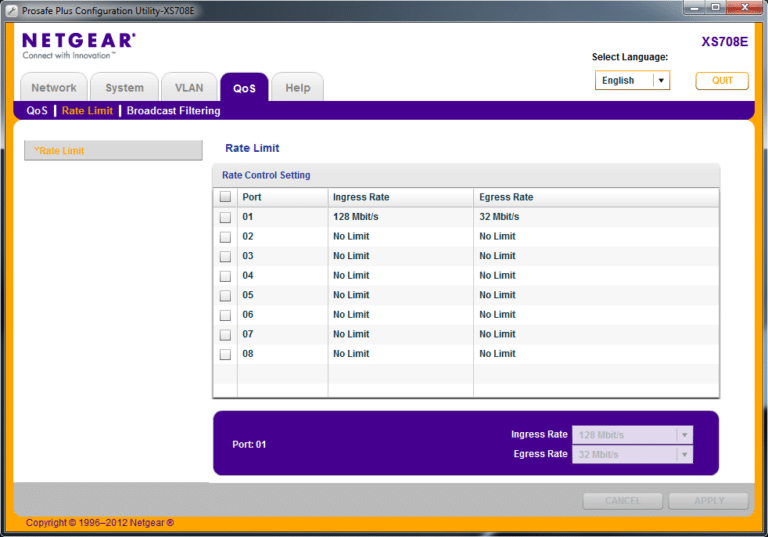Check the box for port 01
This screenshot has width=768, height=537.
(225, 217)
